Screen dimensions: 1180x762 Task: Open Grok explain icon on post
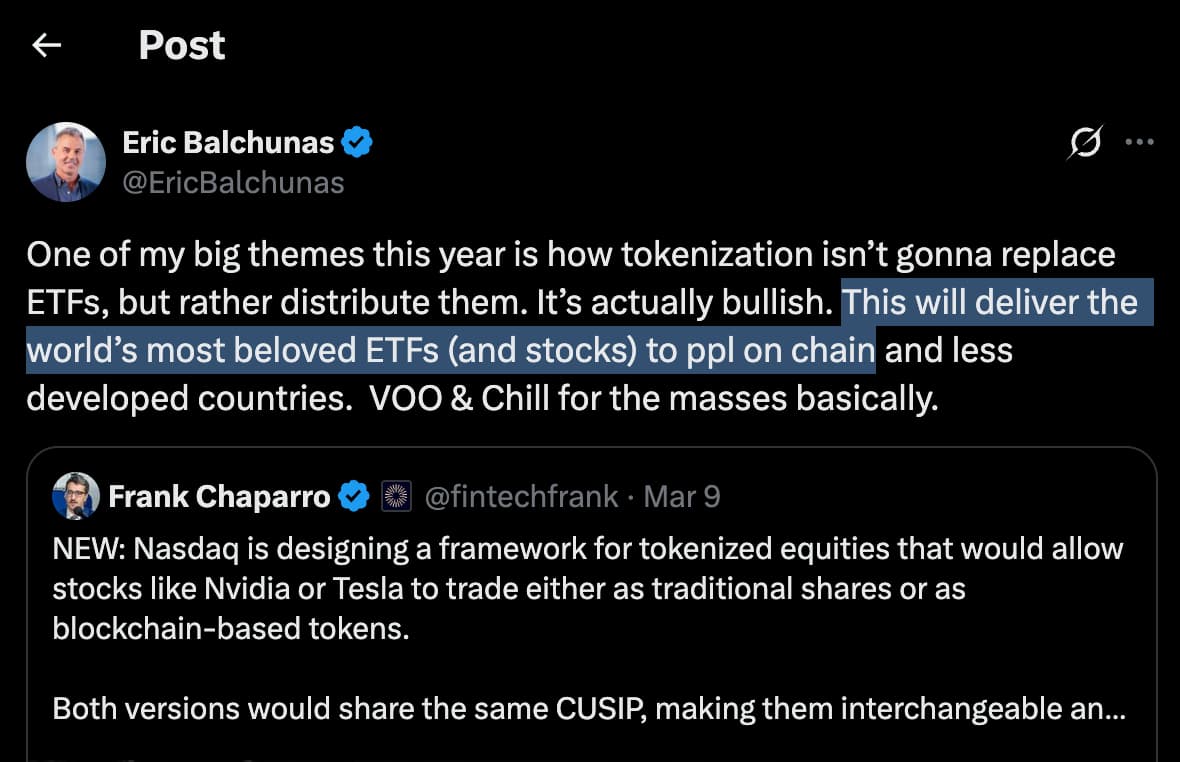point(1085,143)
